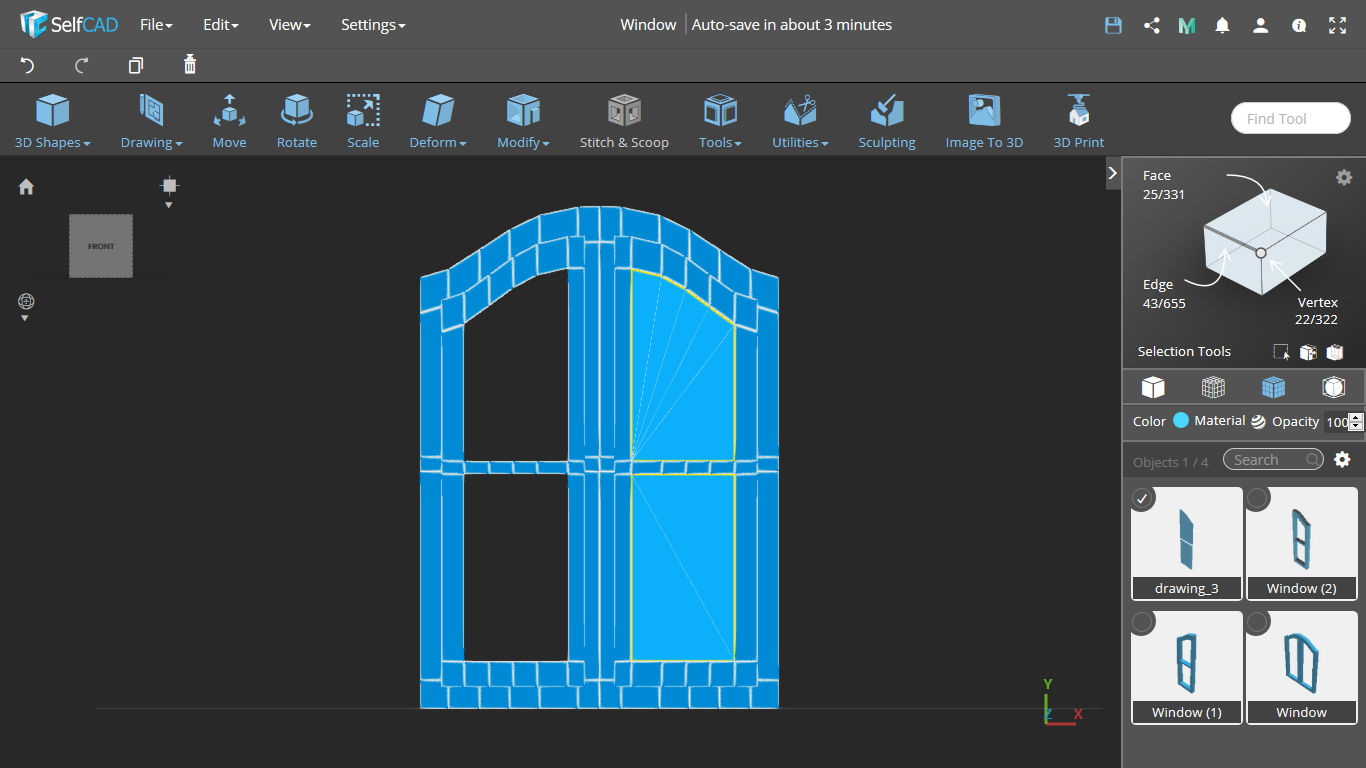Screen dimensions: 1366x768
Task: Focus the objects Search field
Action: point(1273,460)
